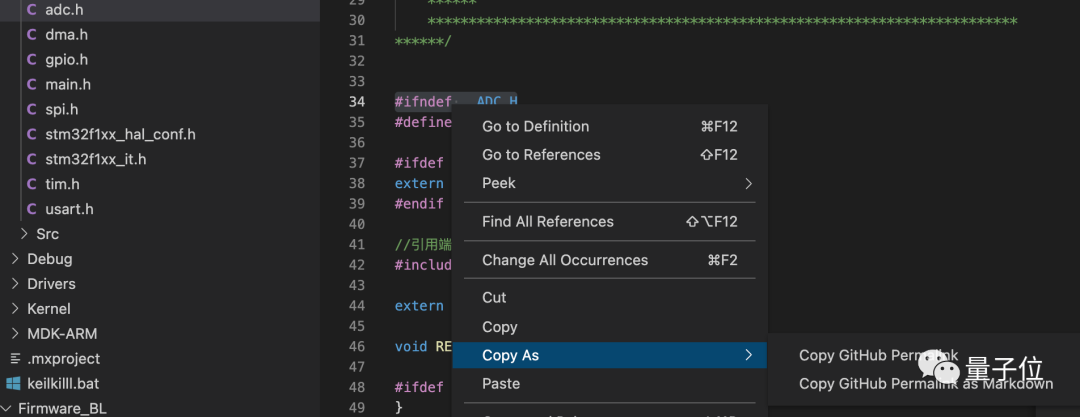The width and height of the screenshot is (1080, 417).
Task: Click the file icon beside .mxproject
Action: point(14,358)
